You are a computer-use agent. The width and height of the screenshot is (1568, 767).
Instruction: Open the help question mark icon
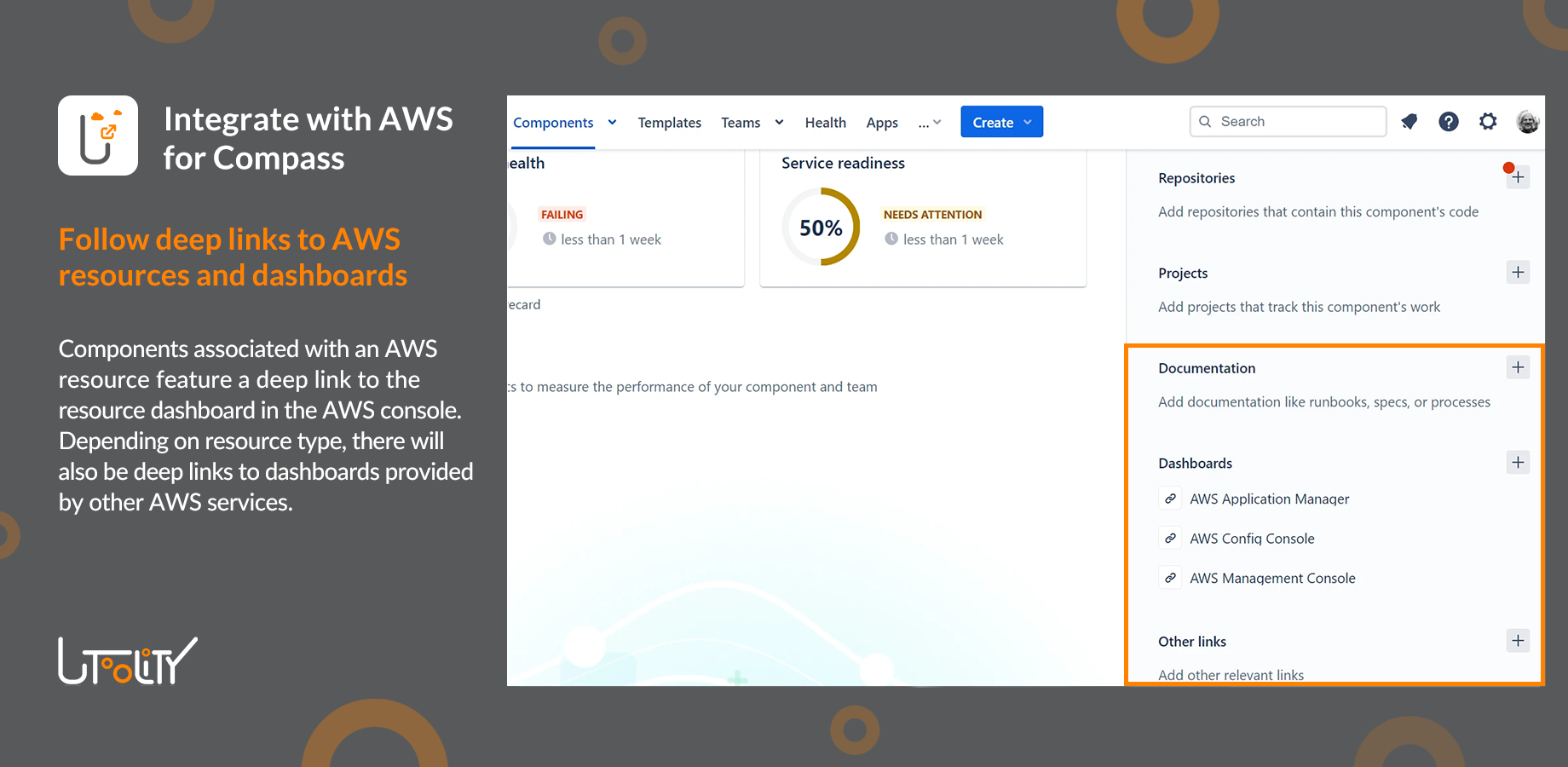point(1449,122)
